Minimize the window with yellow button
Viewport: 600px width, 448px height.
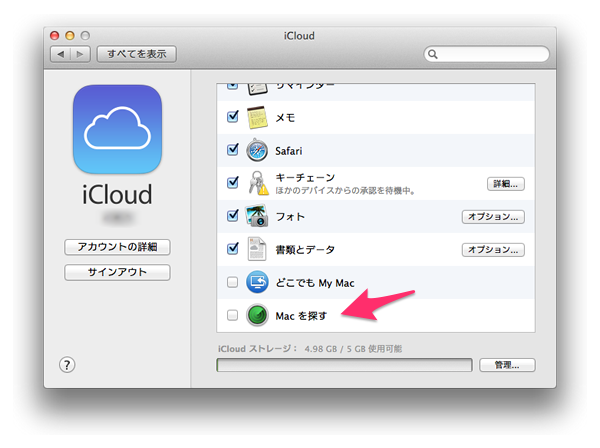coord(70,36)
